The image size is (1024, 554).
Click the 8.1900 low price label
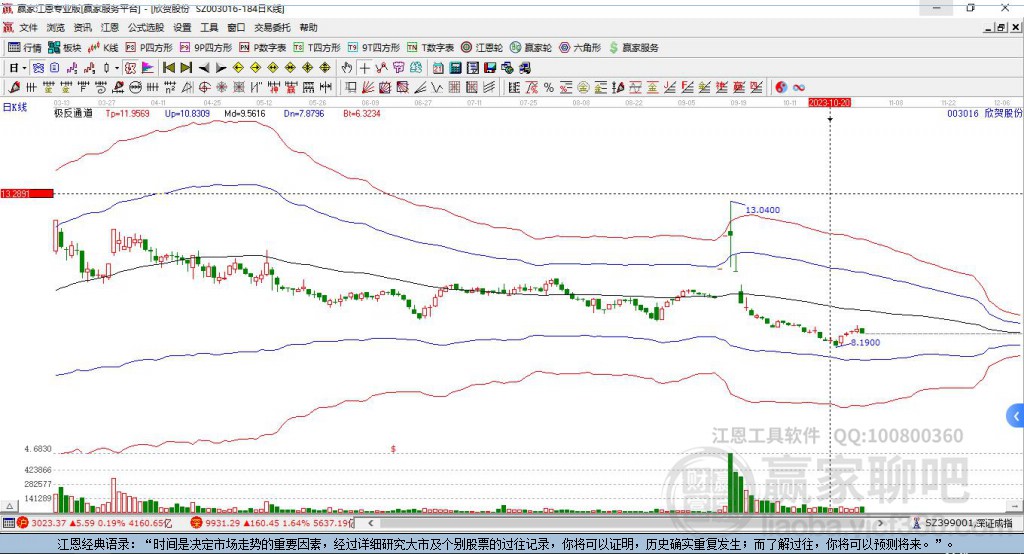coord(865,342)
